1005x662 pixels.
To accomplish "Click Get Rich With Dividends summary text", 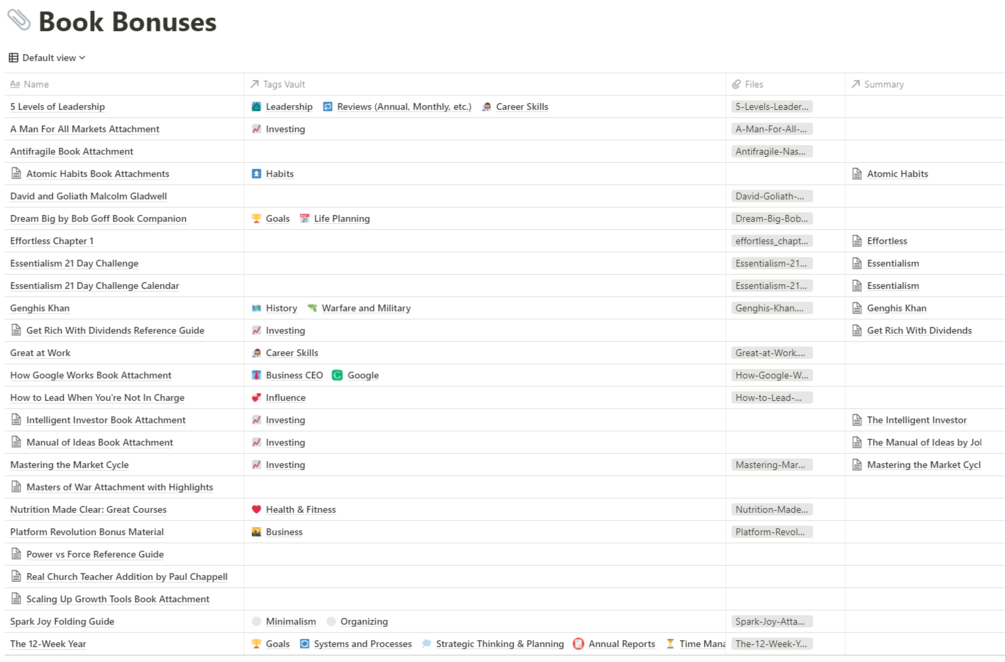I will pyautogui.click(x=919, y=331).
